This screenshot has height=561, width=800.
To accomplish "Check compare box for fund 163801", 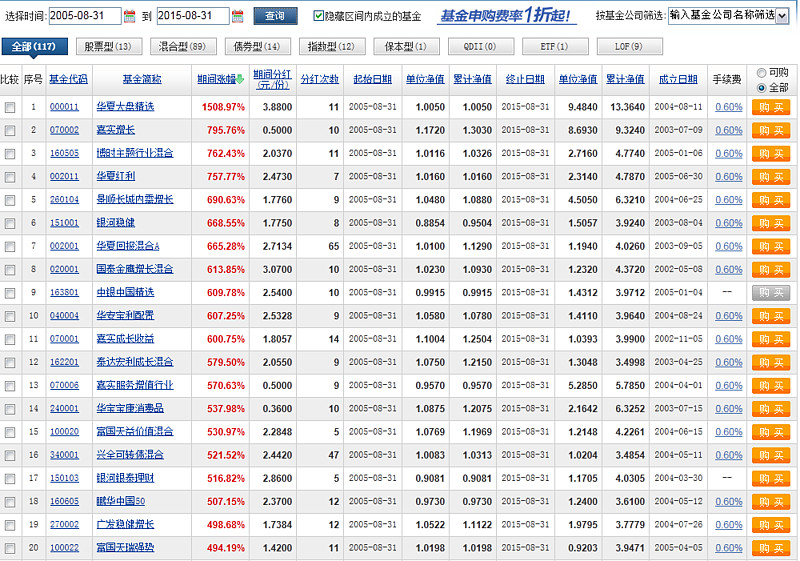I will 10,293.
